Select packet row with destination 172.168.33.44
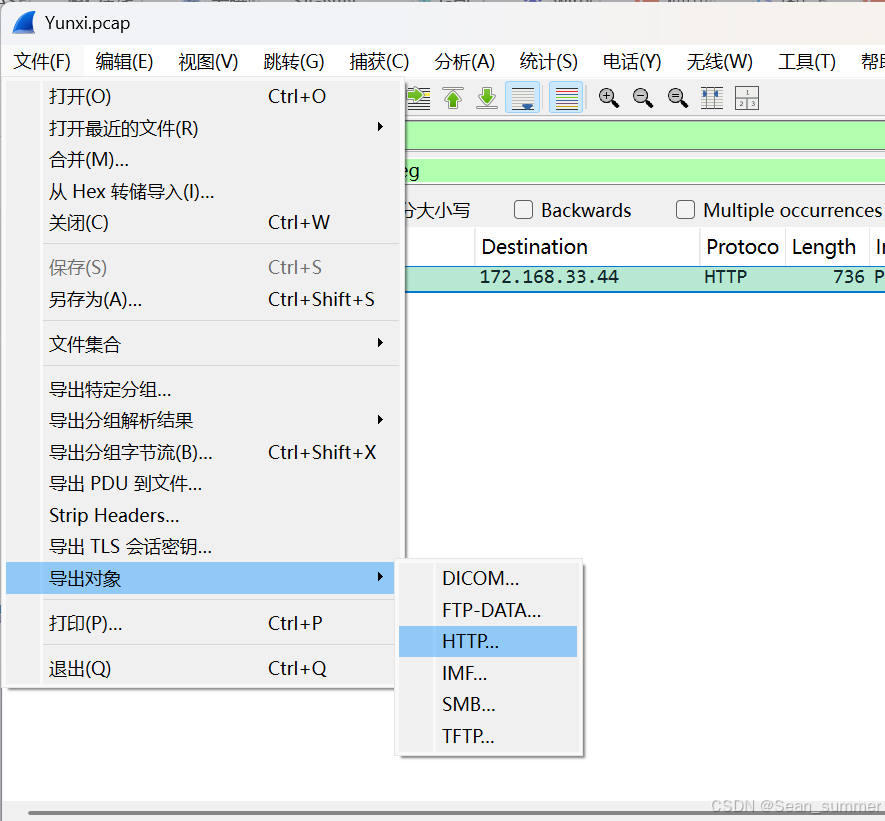Image resolution: width=885 pixels, height=821 pixels. (x=645, y=277)
